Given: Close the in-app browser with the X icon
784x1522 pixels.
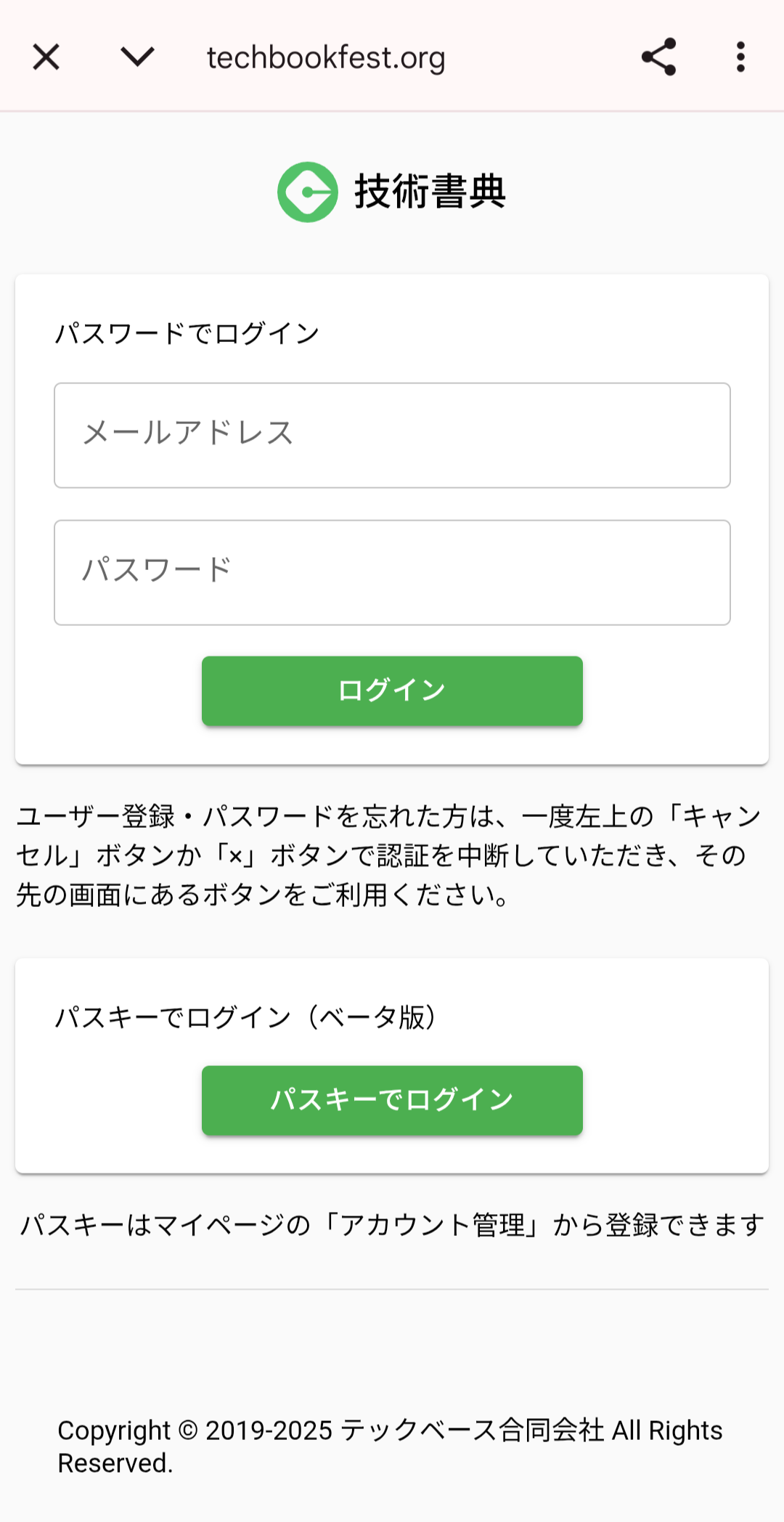Looking at the screenshot, I should click(46, 57).
